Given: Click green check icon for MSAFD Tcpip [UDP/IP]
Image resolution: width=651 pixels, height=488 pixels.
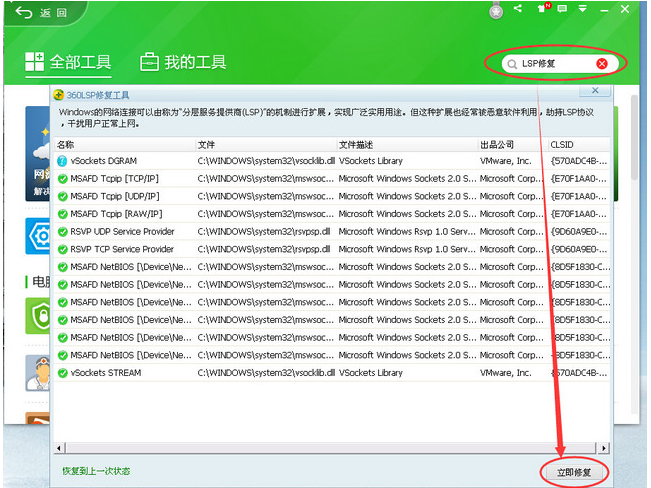Looking at the screenshot, I should pos(63,196).
